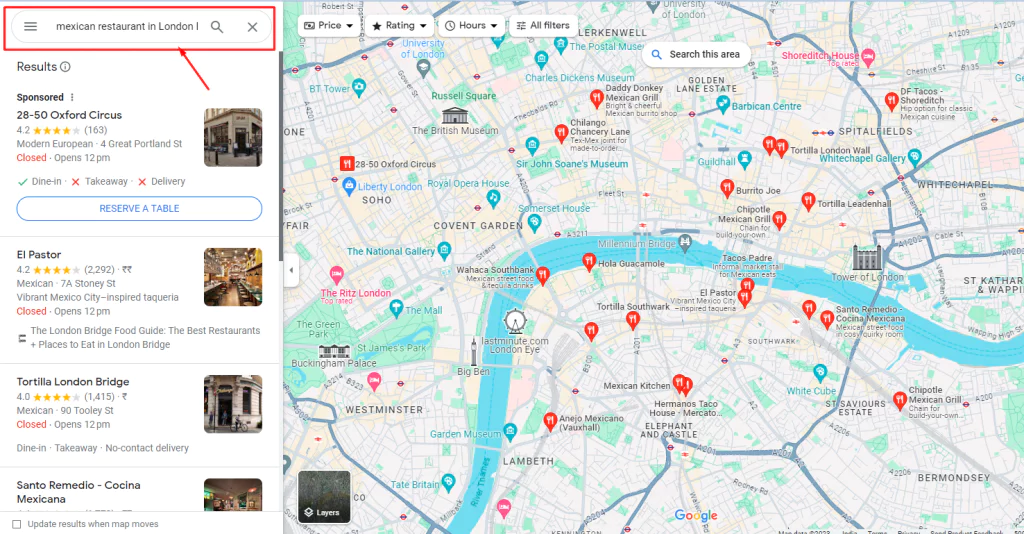Screen dimensions: 1024x534
Task: Click the Chipotle Mexican Grill pin near Monument
Action: pyautogui.click(x=778, y=221)
